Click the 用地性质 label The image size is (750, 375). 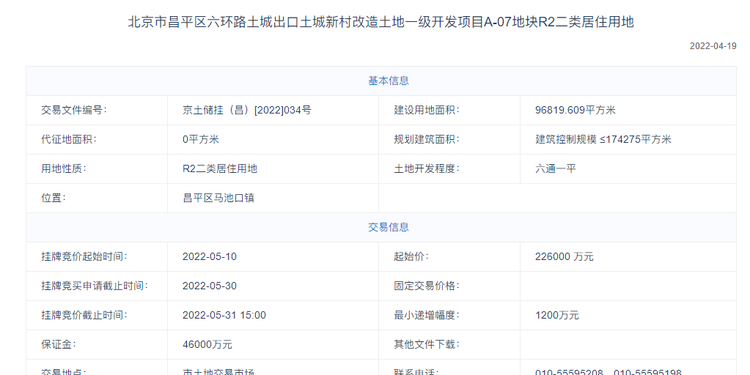coord(64,169)
